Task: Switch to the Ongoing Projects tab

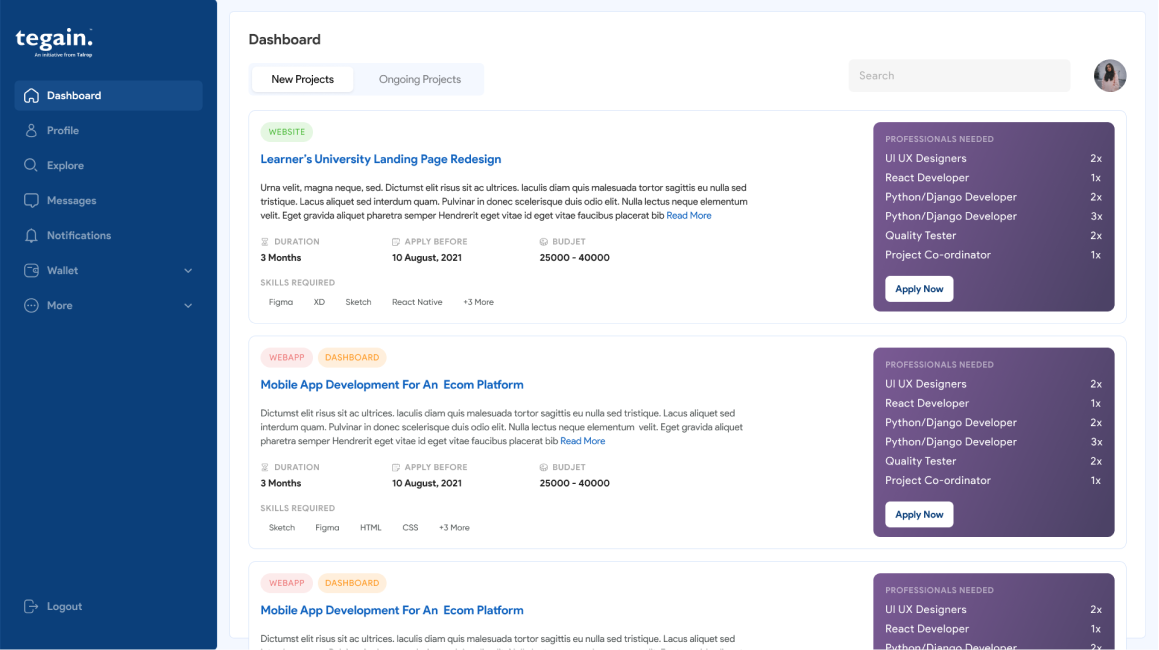Action: [x=420, y=80]
